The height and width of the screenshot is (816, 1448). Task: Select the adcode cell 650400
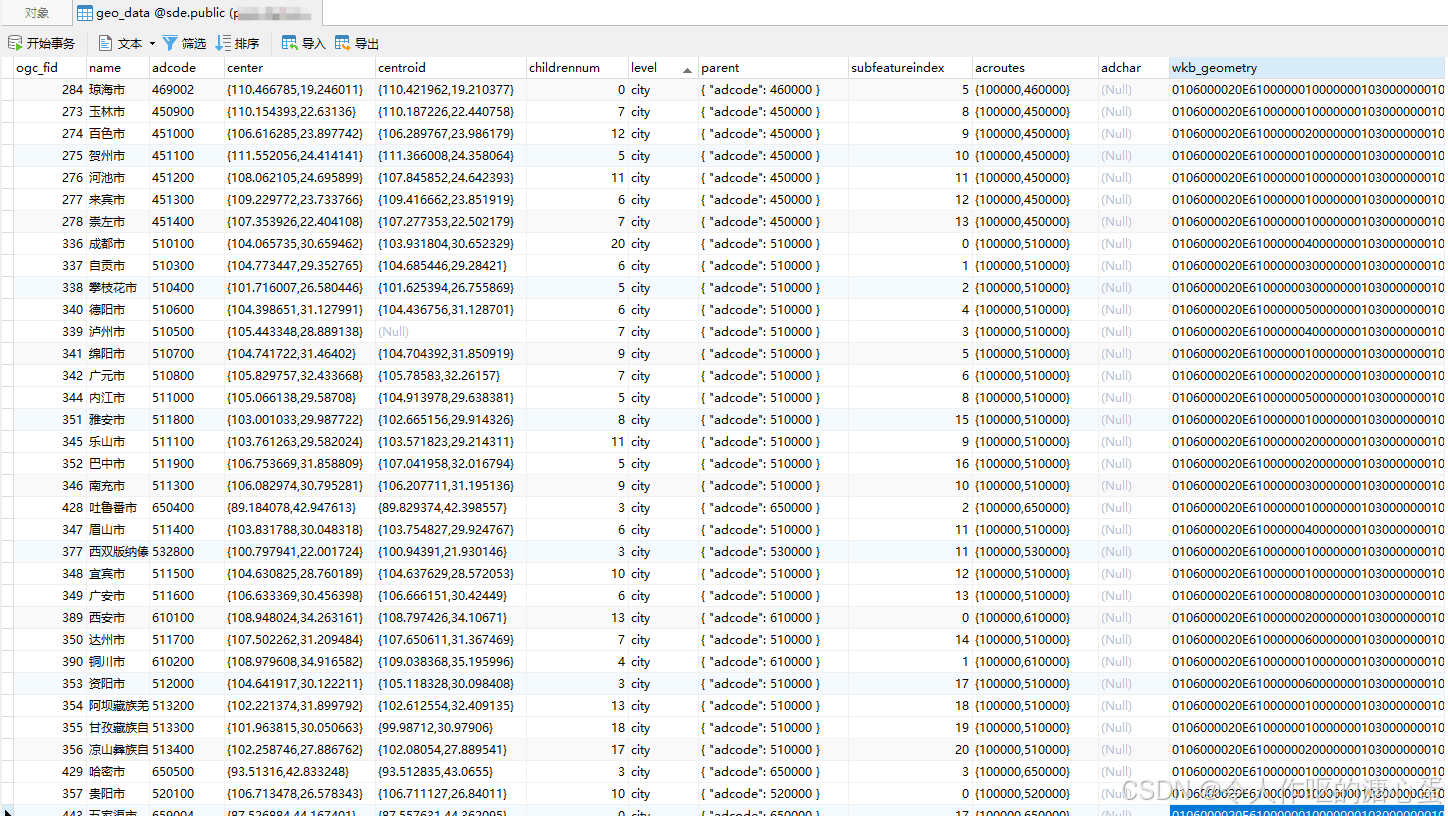click(x=173, y=508)
